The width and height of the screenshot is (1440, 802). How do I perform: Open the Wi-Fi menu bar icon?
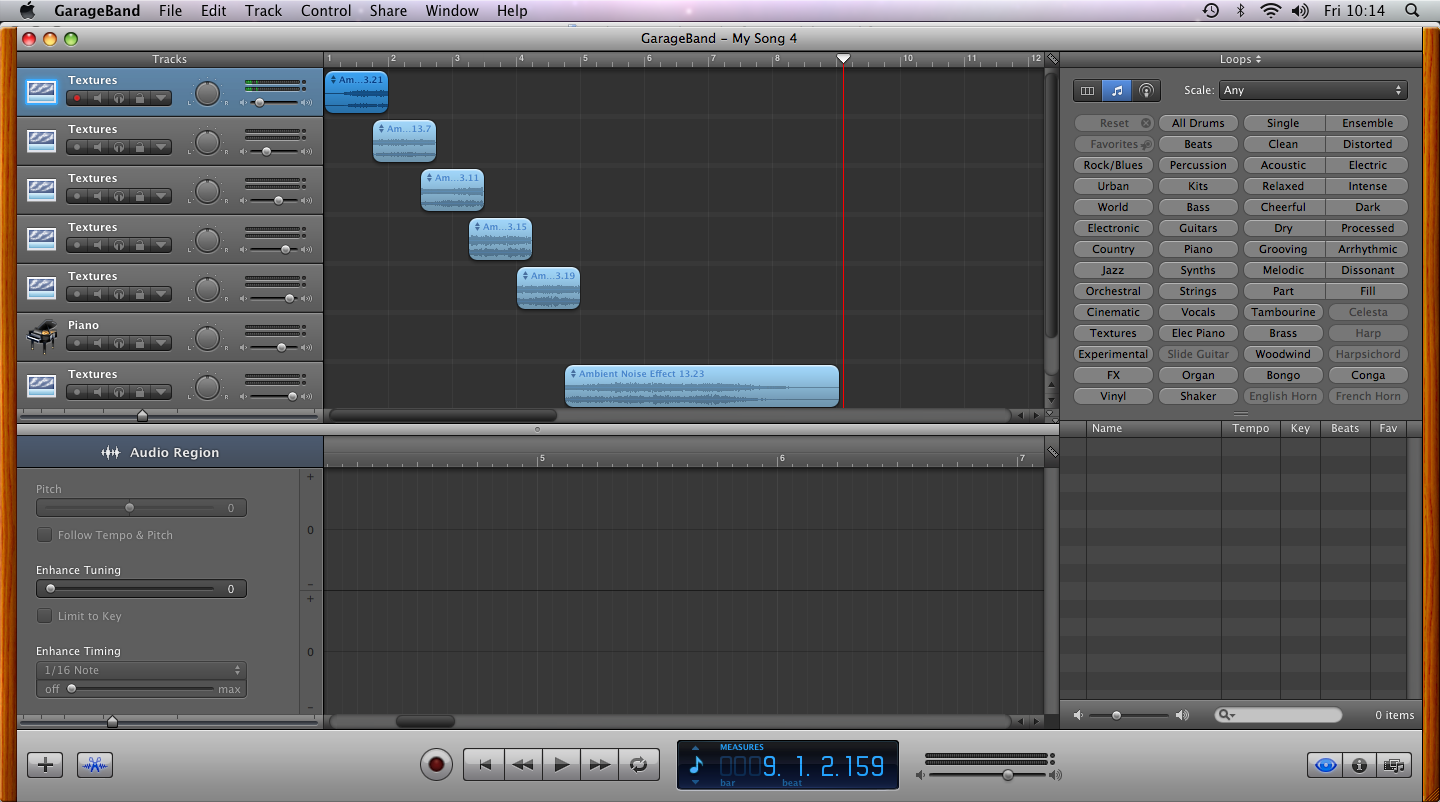click(1270, 11)
